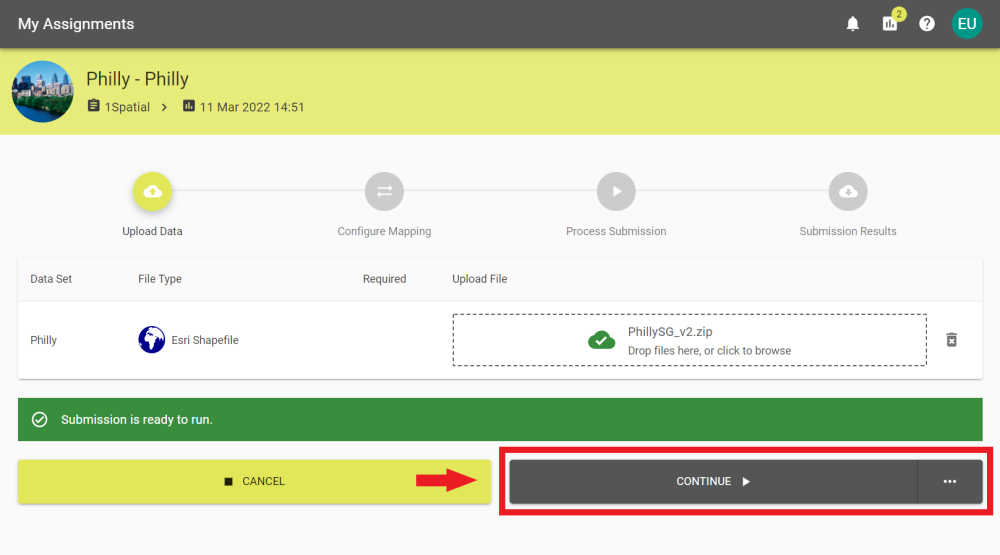Open the notifications bell

[x=853, y=24]
